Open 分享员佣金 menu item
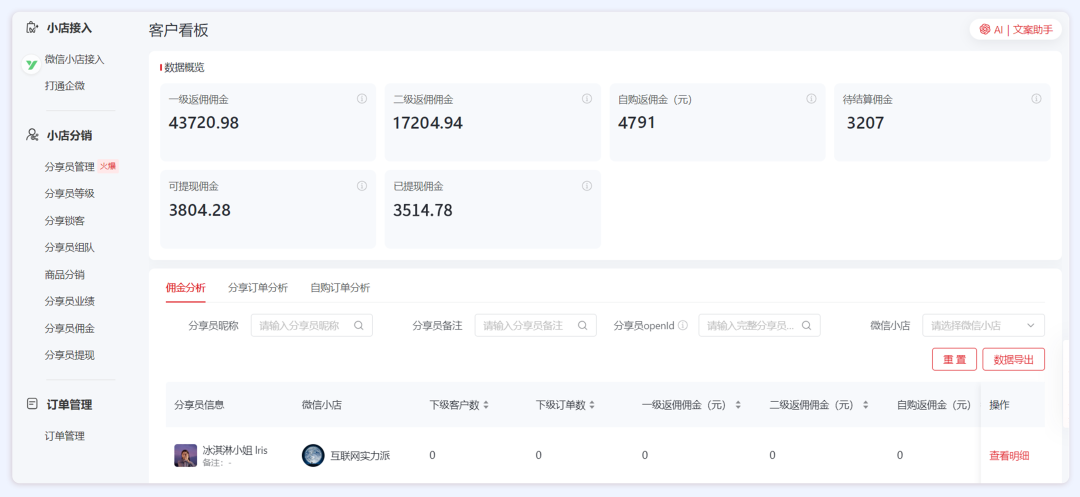 point(70,328)
